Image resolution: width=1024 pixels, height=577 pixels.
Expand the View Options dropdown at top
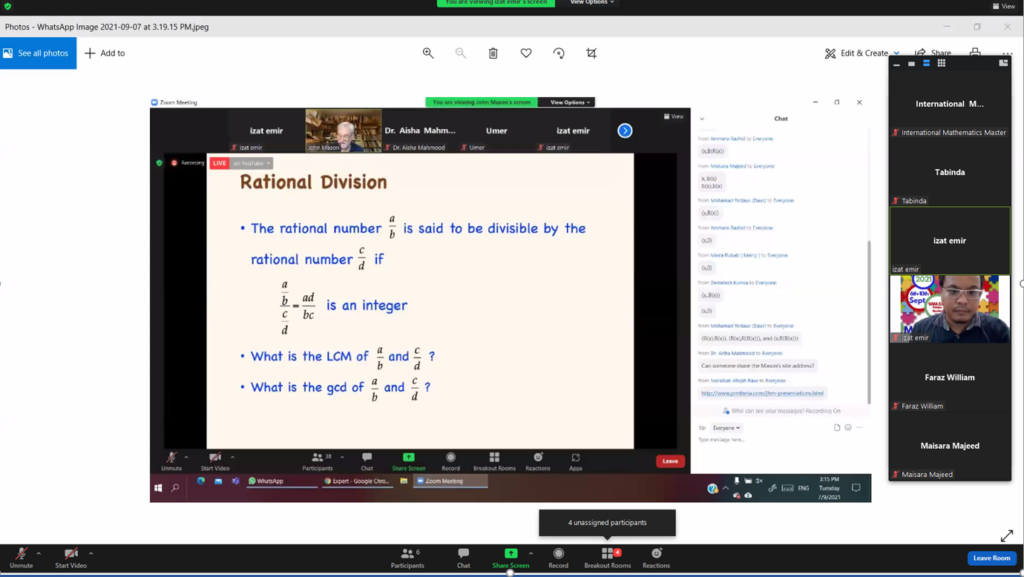pyautogui.click(x=592, y=3)
